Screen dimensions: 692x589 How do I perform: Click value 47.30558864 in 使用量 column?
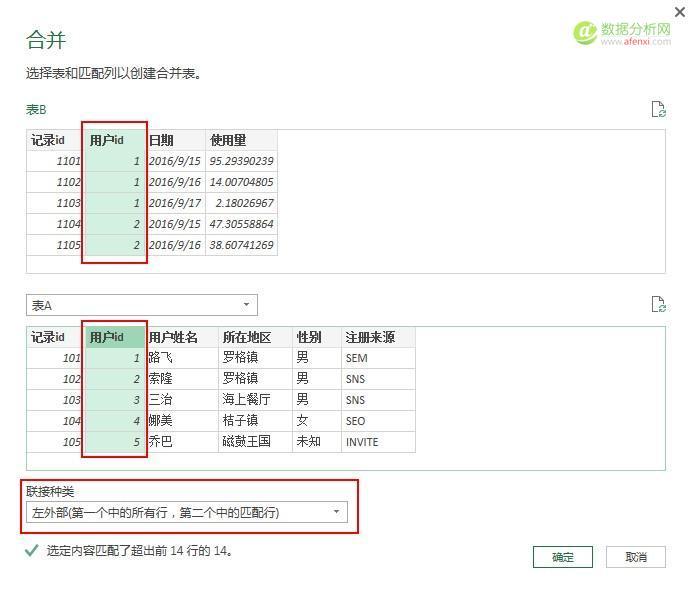pyautogui.click(x=241, y=224)
